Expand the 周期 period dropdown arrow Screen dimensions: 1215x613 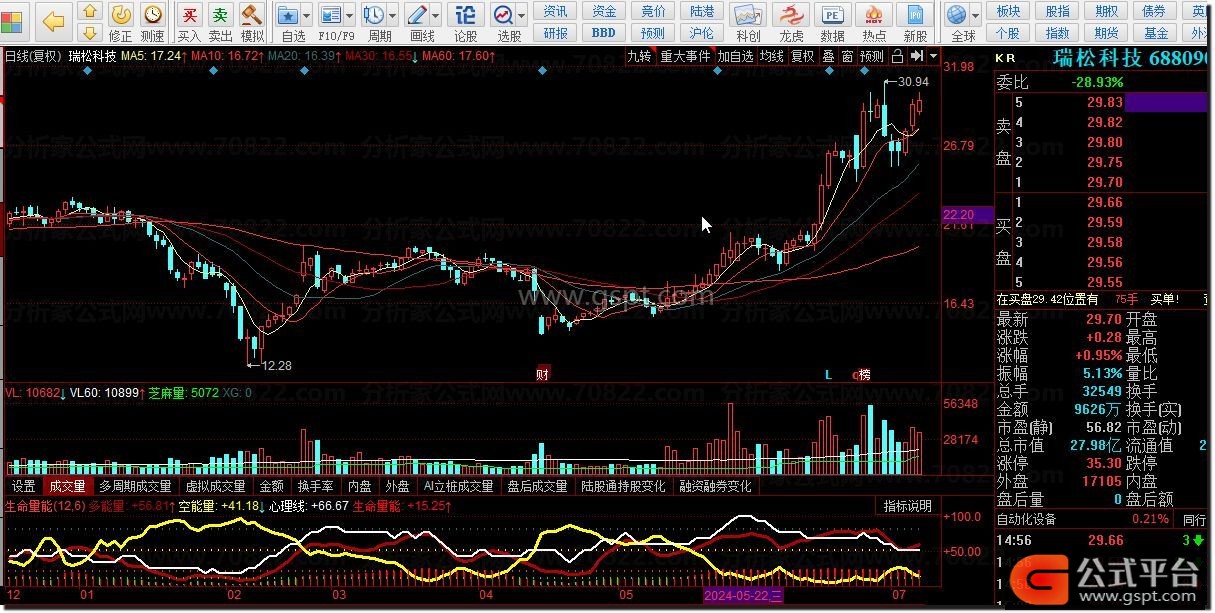(391, 15)
